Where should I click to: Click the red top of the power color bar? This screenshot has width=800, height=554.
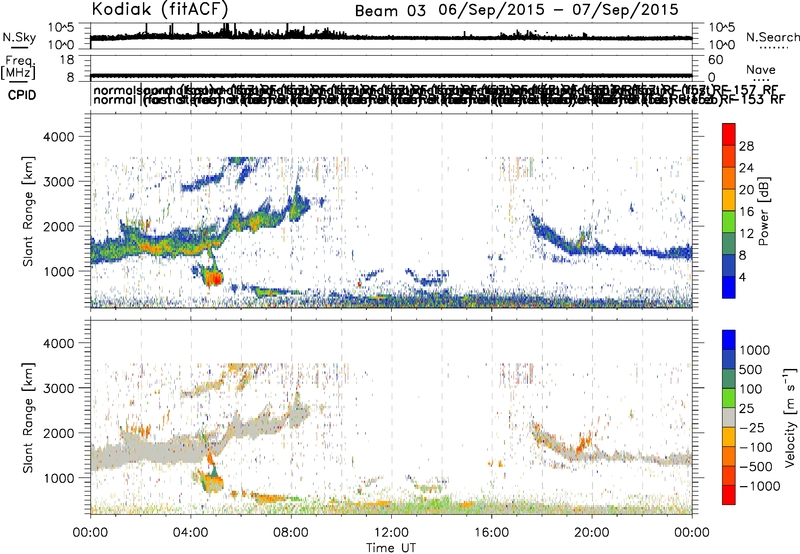tap(728, 134)
